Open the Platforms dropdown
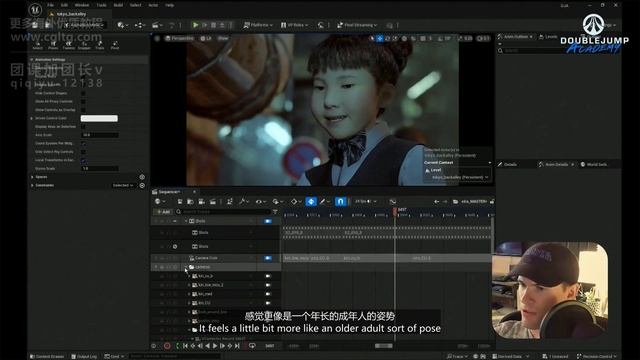640x360 pixels. [x=258, y=25]
